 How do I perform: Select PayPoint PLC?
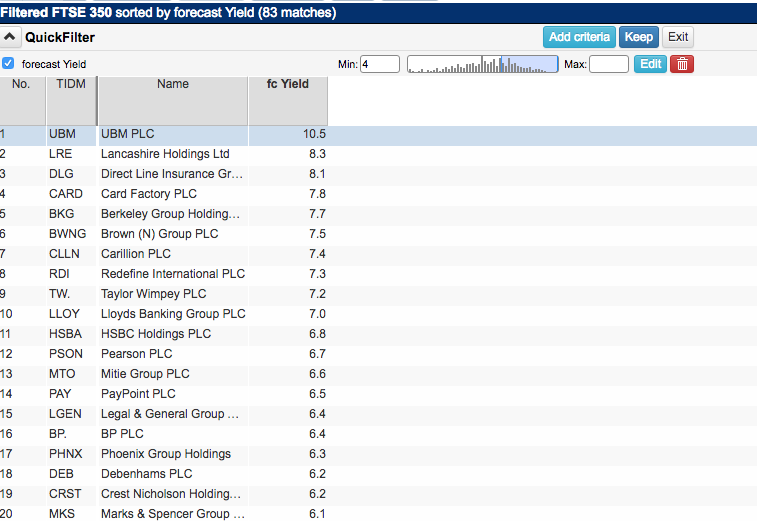tap(138, 394)
